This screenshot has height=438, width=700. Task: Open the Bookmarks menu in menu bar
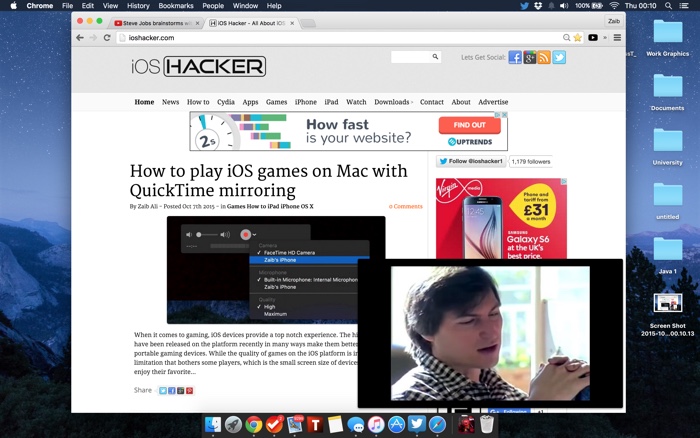(x=176, y=6)
